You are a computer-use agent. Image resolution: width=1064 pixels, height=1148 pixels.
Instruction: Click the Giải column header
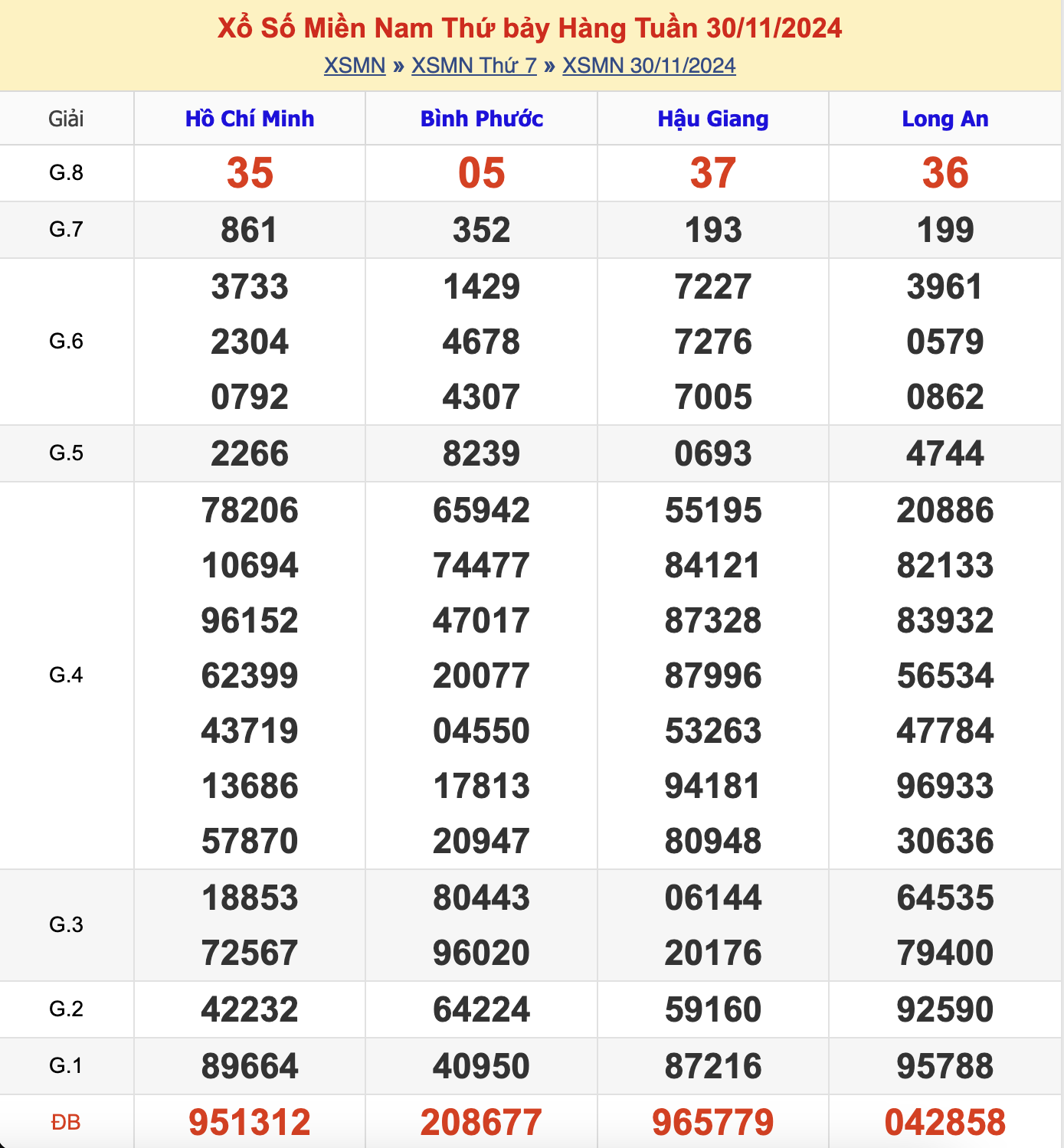66,119
